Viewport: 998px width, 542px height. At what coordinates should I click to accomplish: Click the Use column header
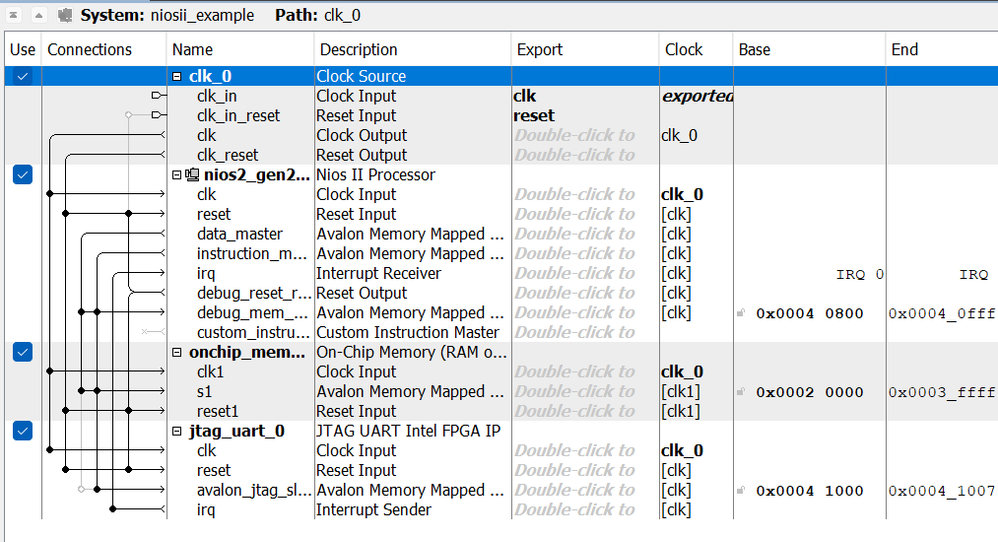[23, 49]
